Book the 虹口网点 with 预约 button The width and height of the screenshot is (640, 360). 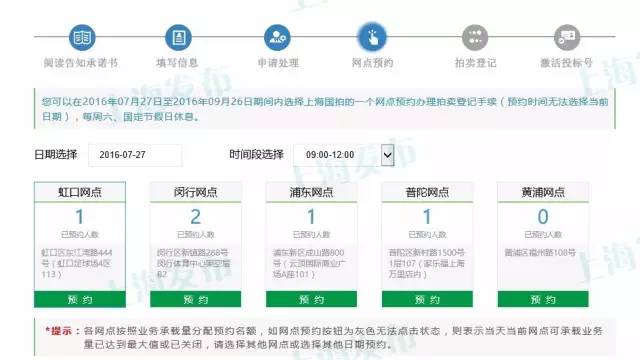point(80,300)
